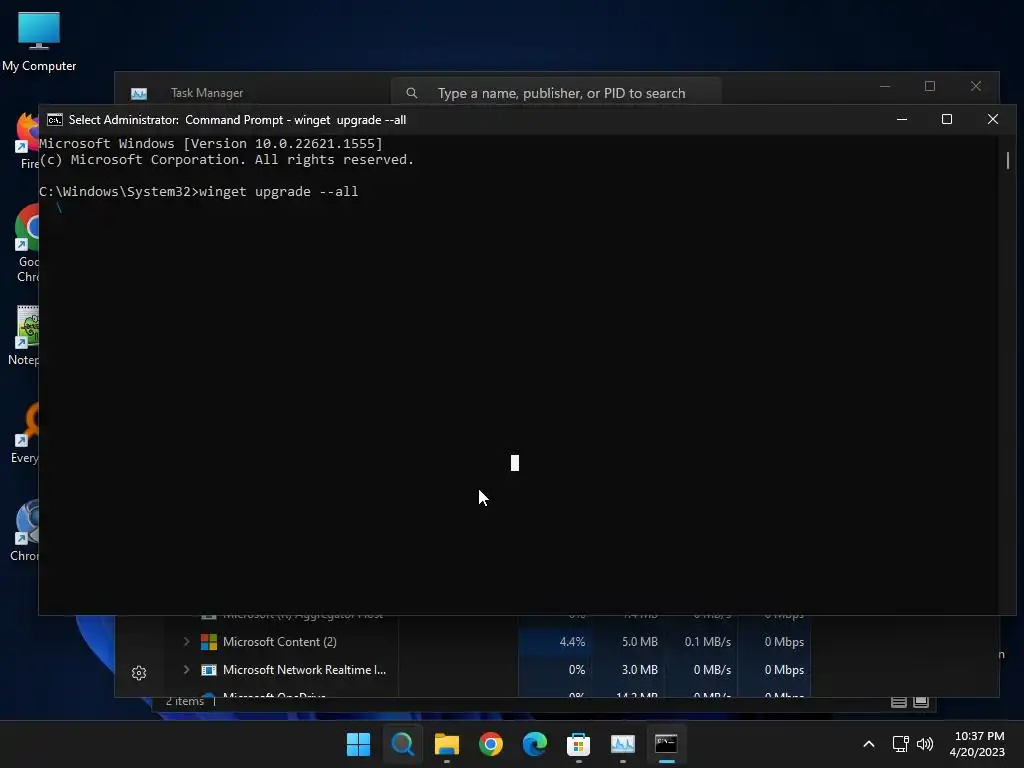The image size is (1024, 768).
Task: Click 4.4% CPU cell of Microsoft Content
Action: coord(556,642)
